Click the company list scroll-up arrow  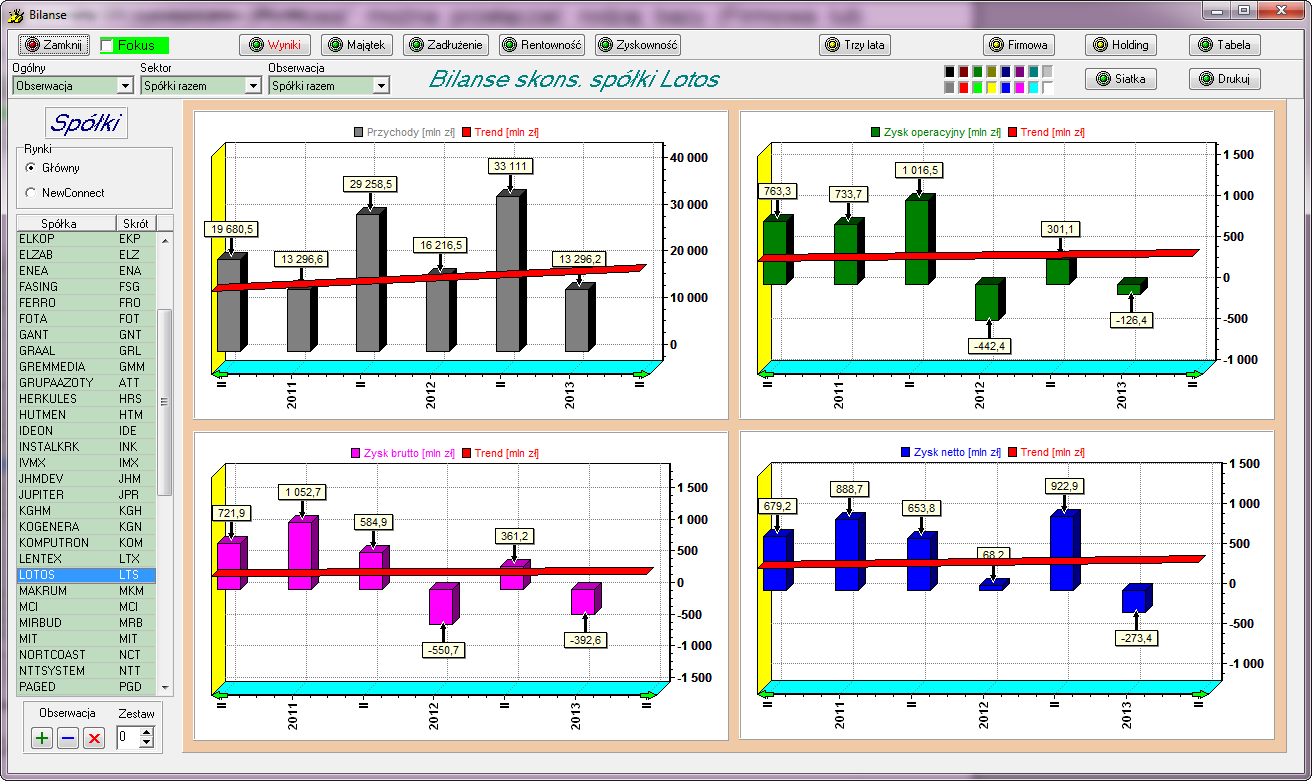(x=165, y=239)
